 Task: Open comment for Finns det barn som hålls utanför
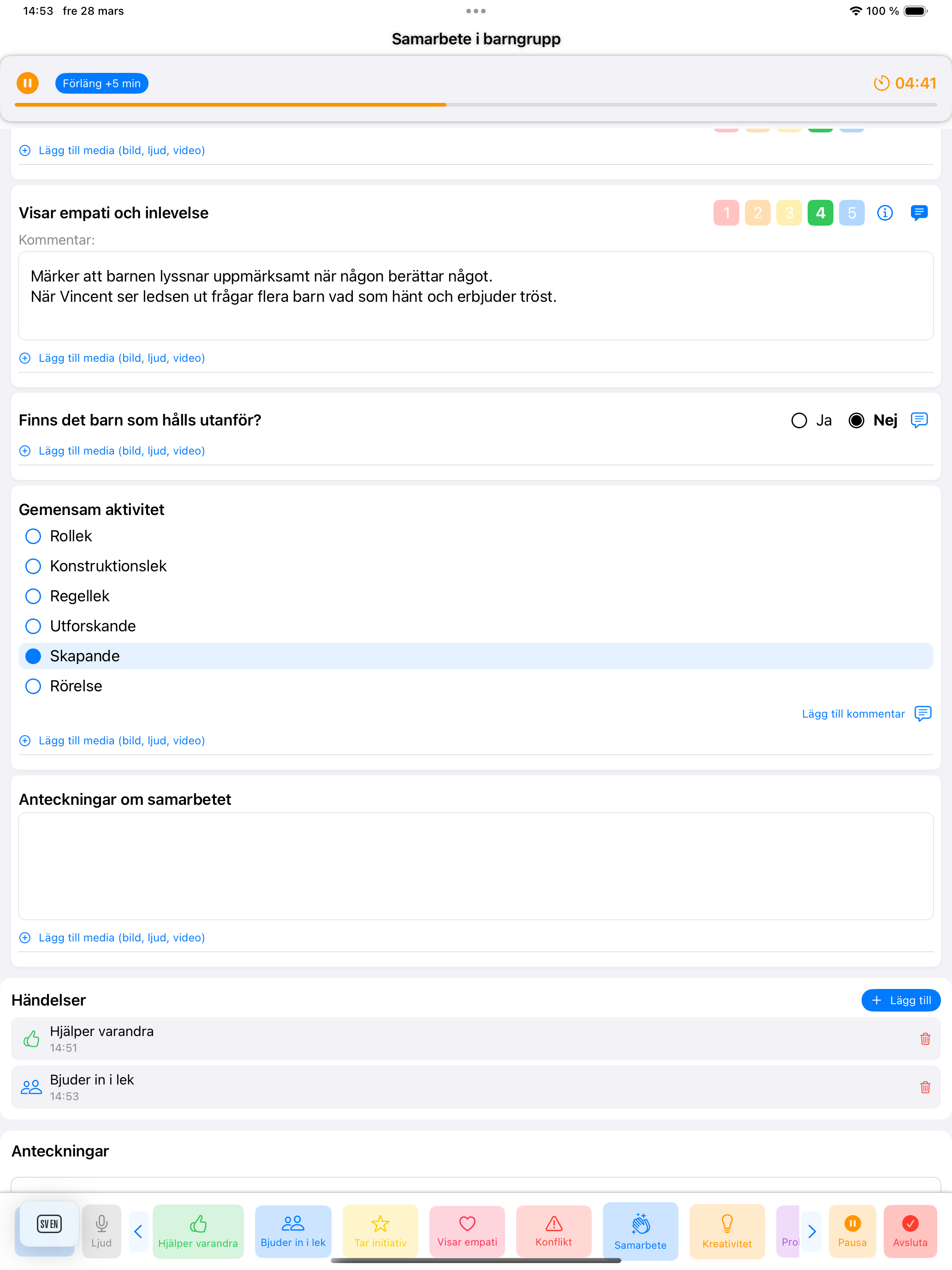919,420
